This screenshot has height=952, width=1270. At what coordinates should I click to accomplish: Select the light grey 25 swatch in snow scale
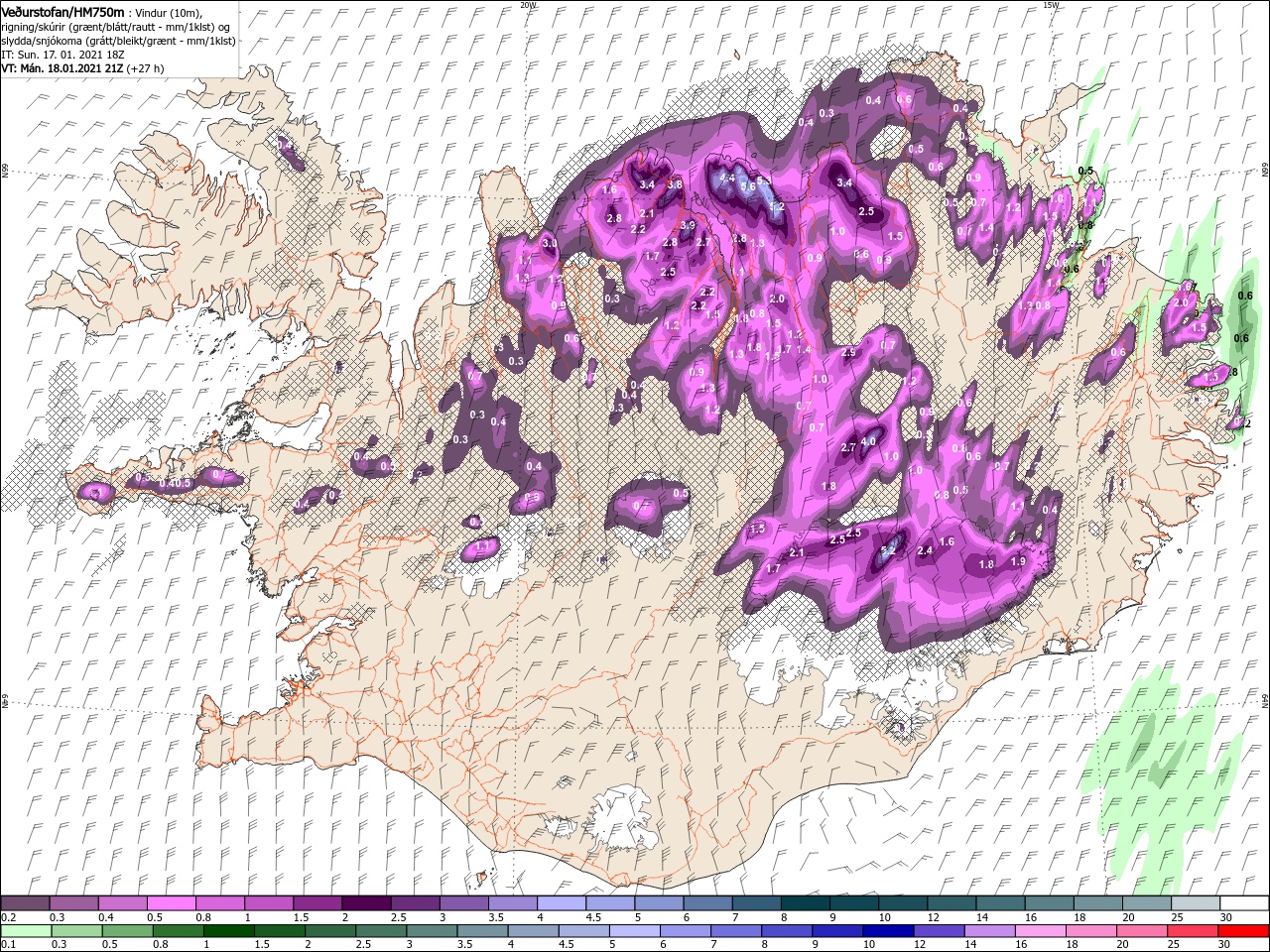pyautogui.click(x=1196, y=903)
